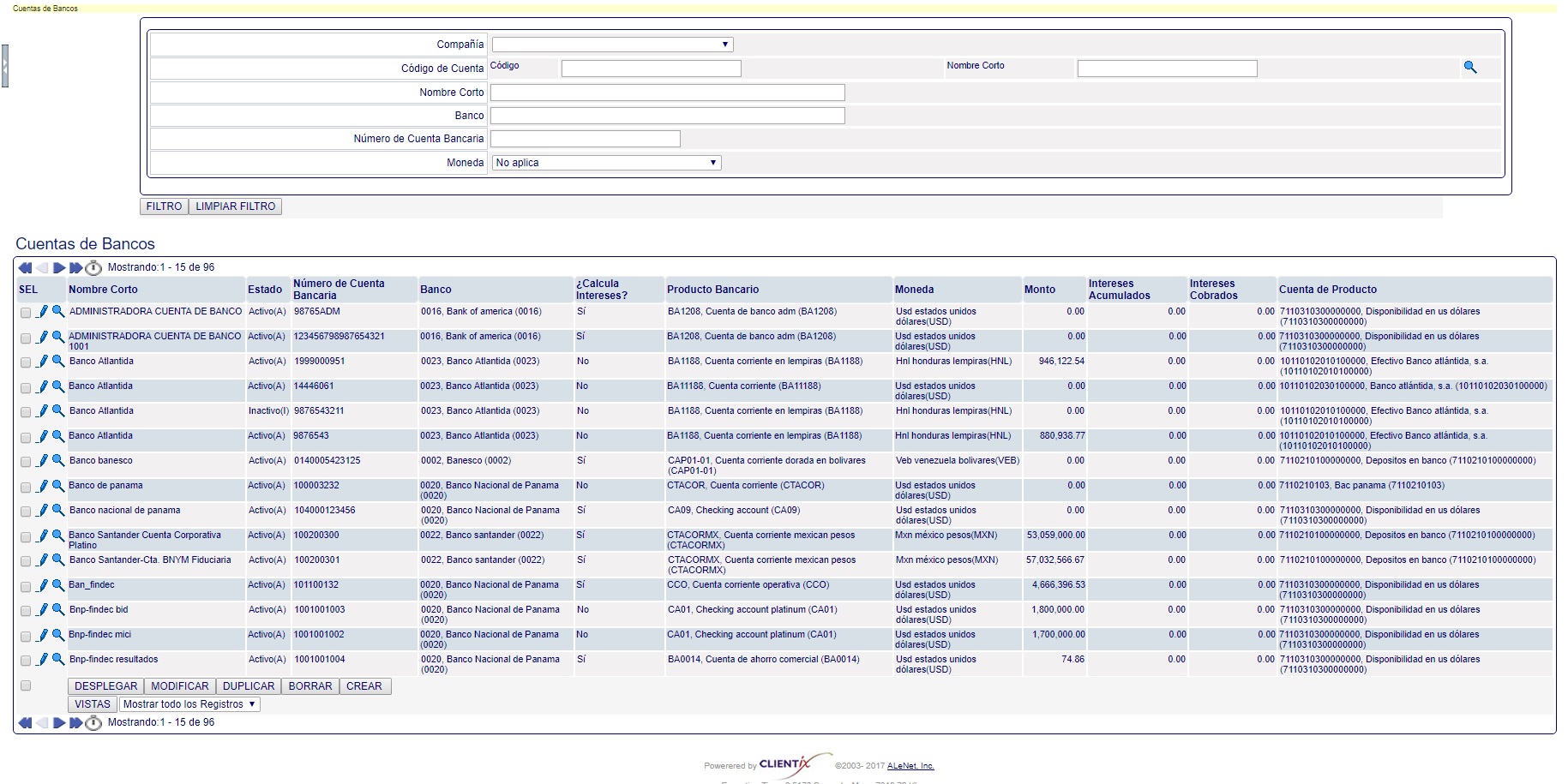The width and height of the screenshot is (1568, 784).
Task: Click the search magnifier beside Nombre Corto field
Action: click(x=1469, y=67)
